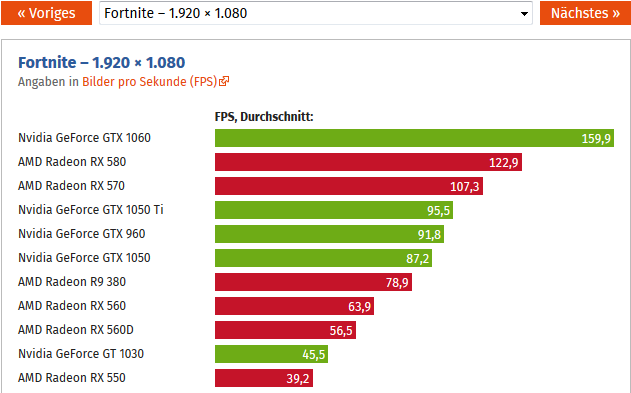
Task: Select the Nvidia GeForce GTX 1050 label
Action: coord(84,258)
